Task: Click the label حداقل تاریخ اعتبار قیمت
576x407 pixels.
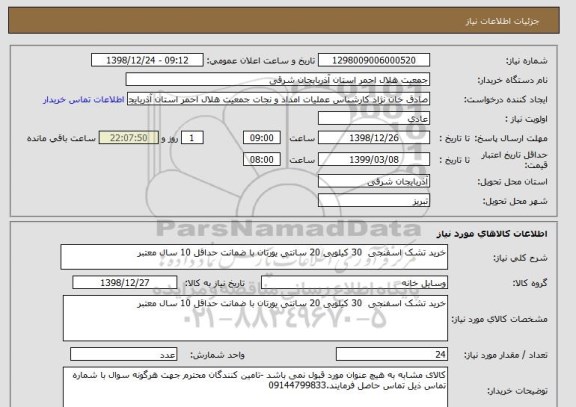Action: [514, 160]
